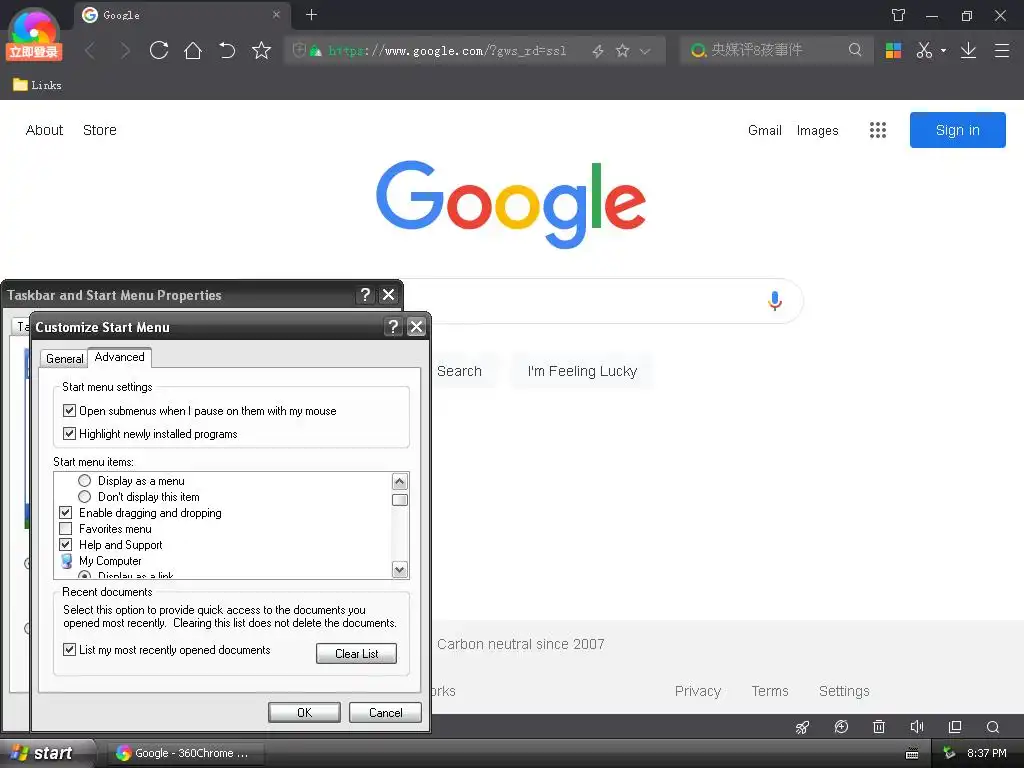The height and width of the screenshot is (768, 1024).
Task: Open the downloads arrow icon
Action: click(968, 50)
